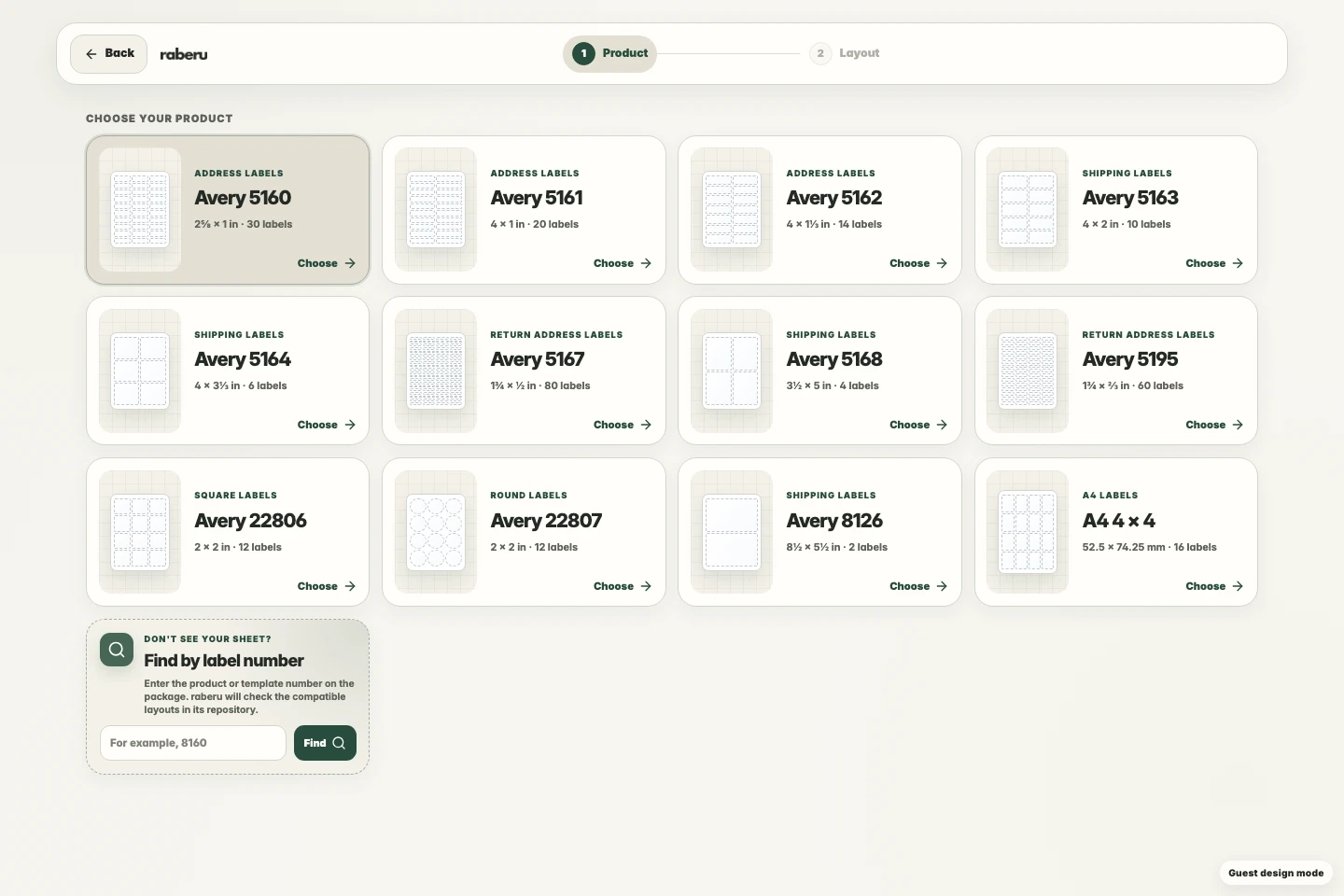Choose the Avery 5164 product
1344x896 pixels.
[x=327, y=425]
